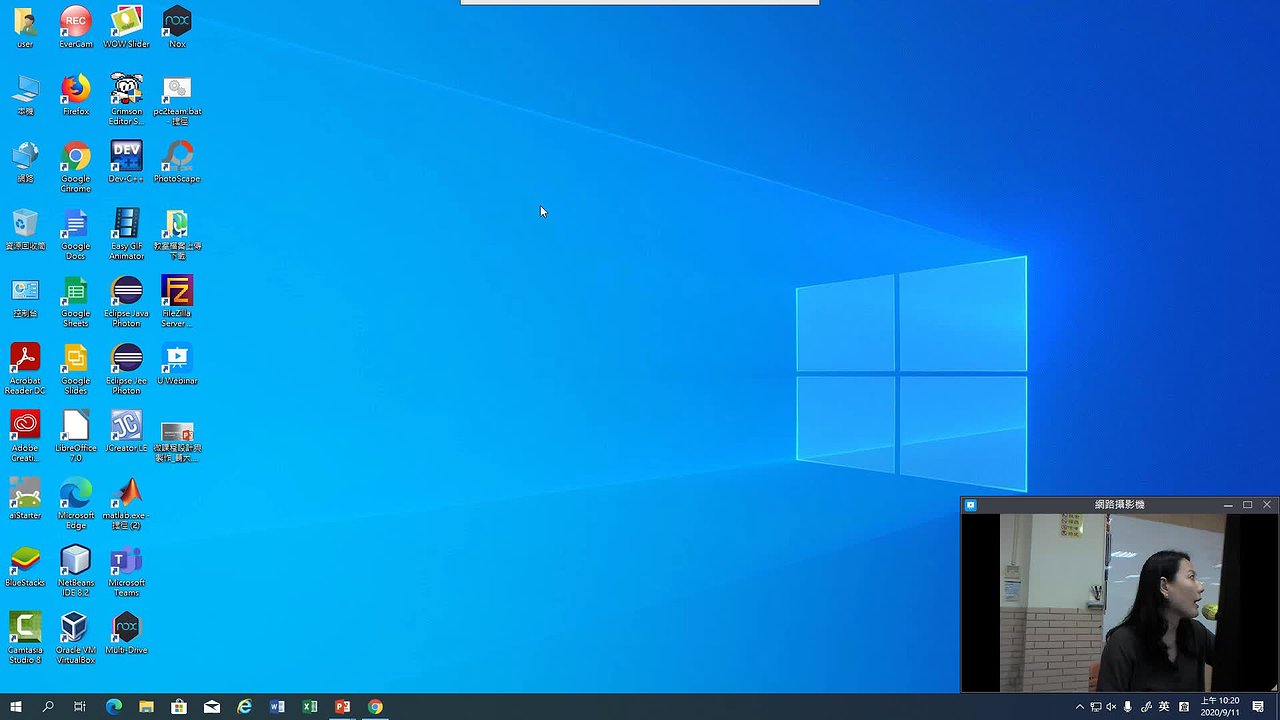Select the WOW Slider desktop icon
1280x720 pixels.
126,27
